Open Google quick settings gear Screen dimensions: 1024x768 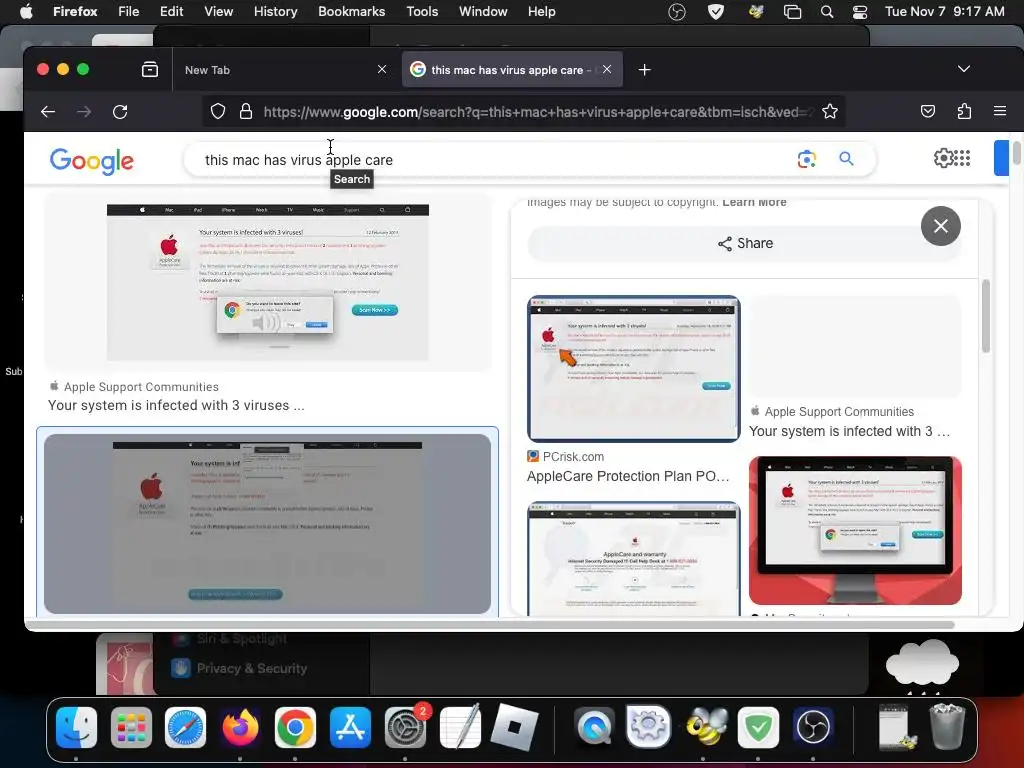pos(944,158)
